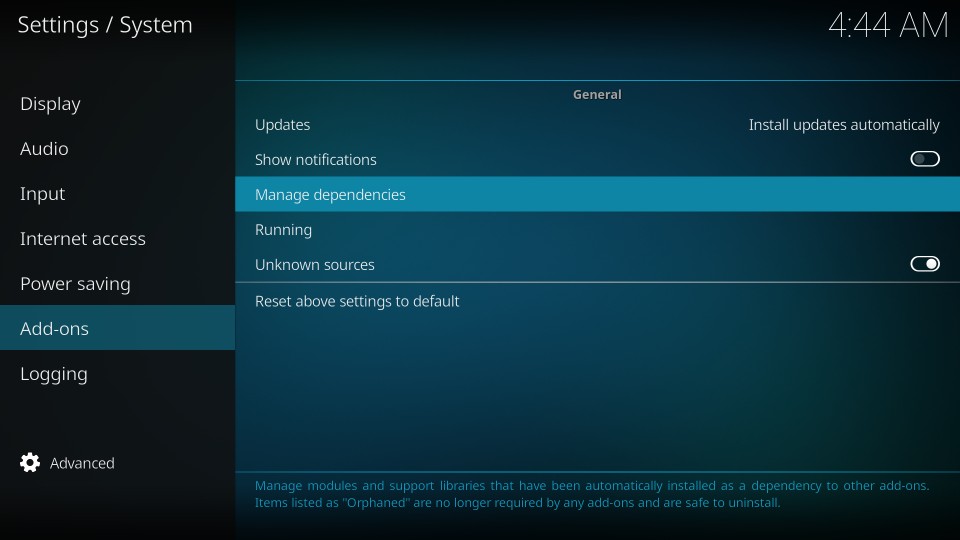Click the Advanced settings level label
The image size is (960, 540).
82,463
